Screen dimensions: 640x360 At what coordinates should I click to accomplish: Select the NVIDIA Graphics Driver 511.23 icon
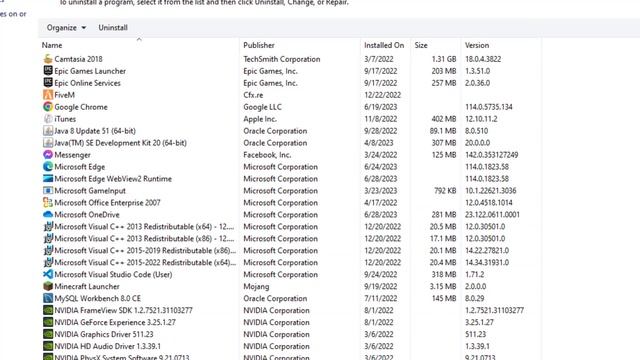(x=48, y=334)
